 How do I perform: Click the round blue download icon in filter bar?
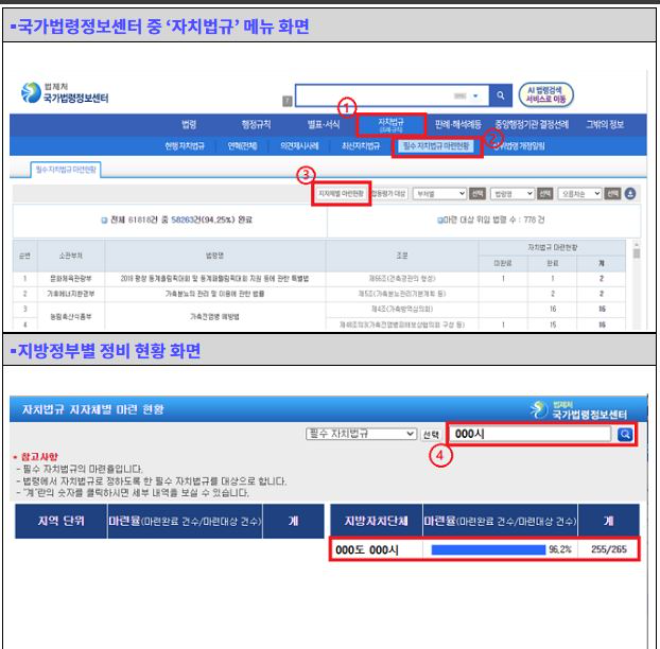tap(630, 194)
